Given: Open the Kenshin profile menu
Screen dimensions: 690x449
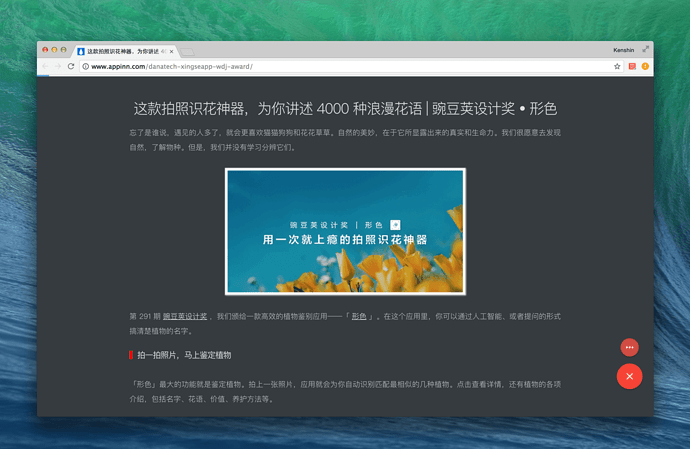Looking at the screenshot, I should (623, 49).
